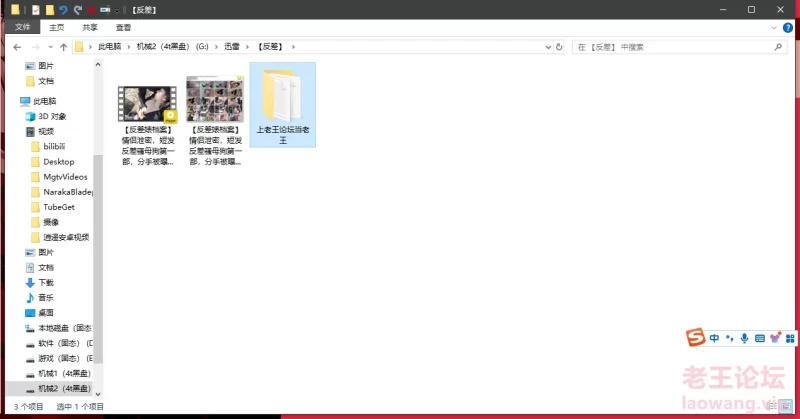
Task: Click the red Delete quick access icon
Action: click(x=91, y=10)
